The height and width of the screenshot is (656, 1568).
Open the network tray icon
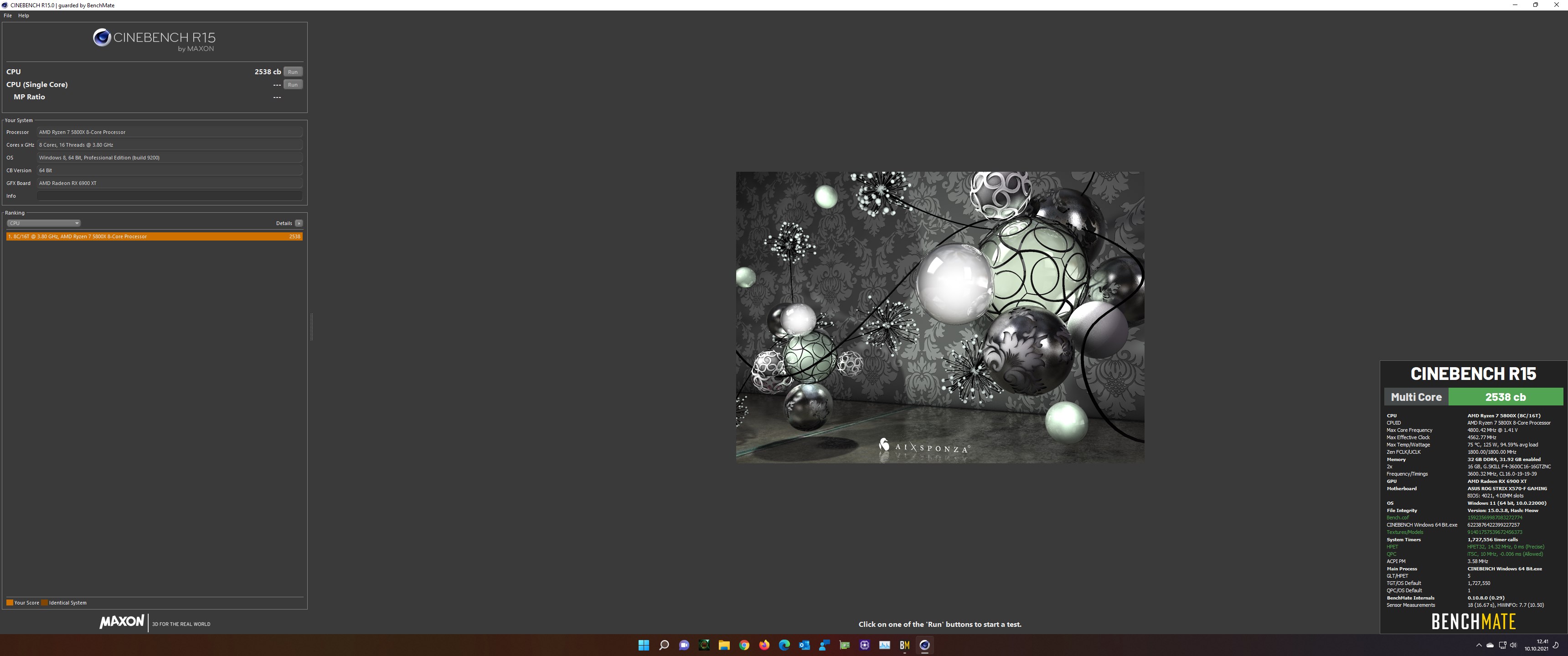click(x=1502, y=645)
